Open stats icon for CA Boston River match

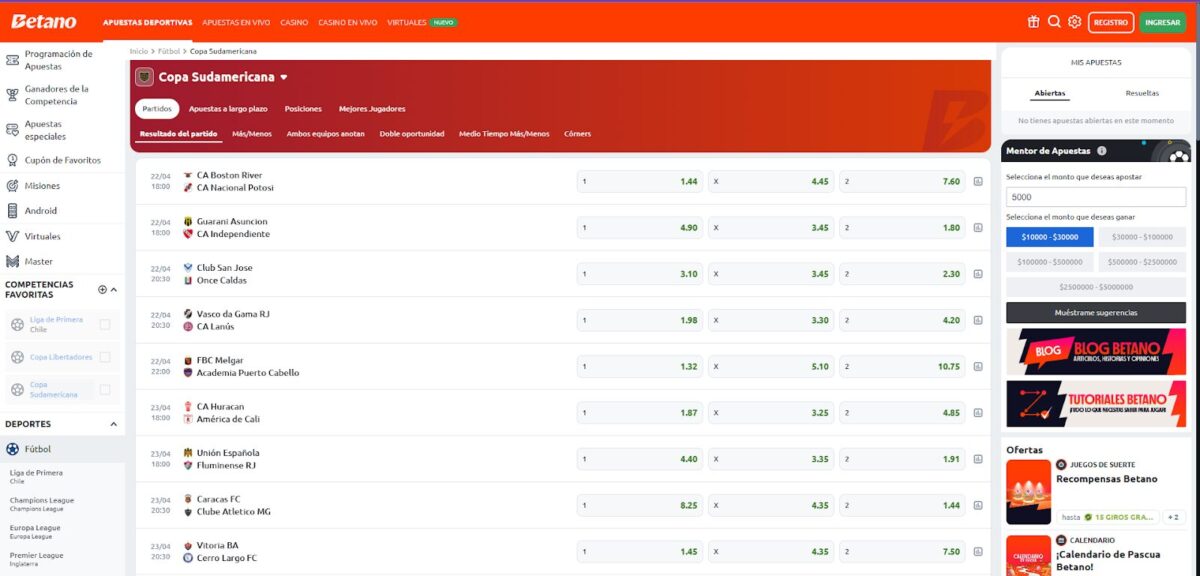[x=978, y=182]
